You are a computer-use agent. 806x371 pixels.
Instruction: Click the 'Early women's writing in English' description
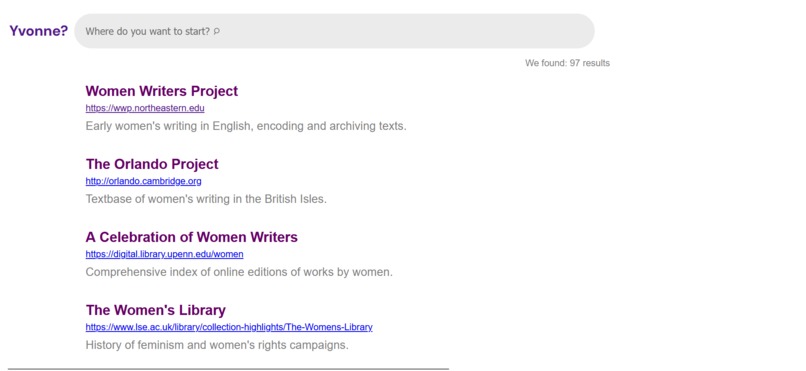tap(246, 126)
